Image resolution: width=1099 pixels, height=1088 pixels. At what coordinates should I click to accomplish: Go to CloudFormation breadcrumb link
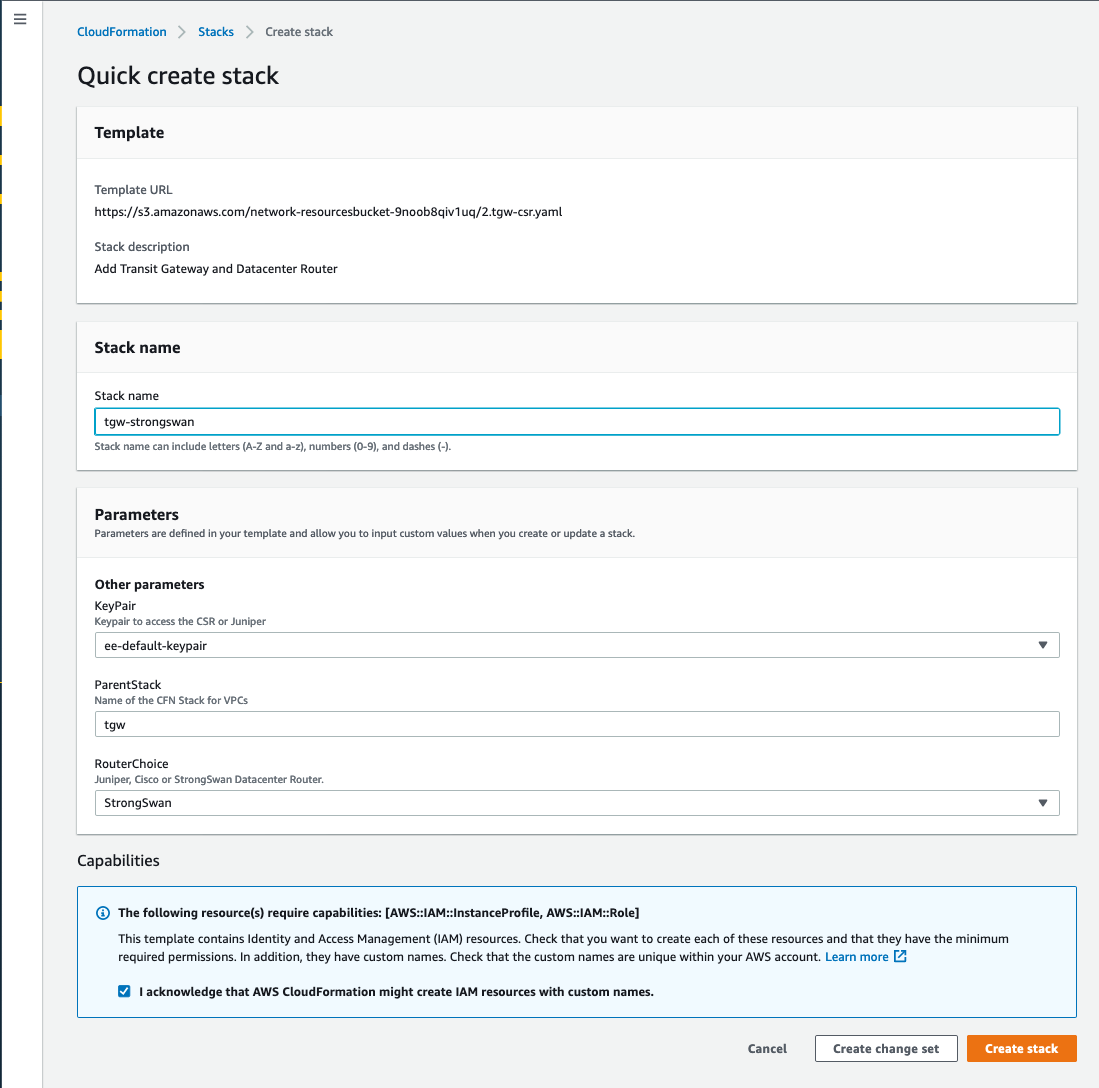tap(122, 32)
